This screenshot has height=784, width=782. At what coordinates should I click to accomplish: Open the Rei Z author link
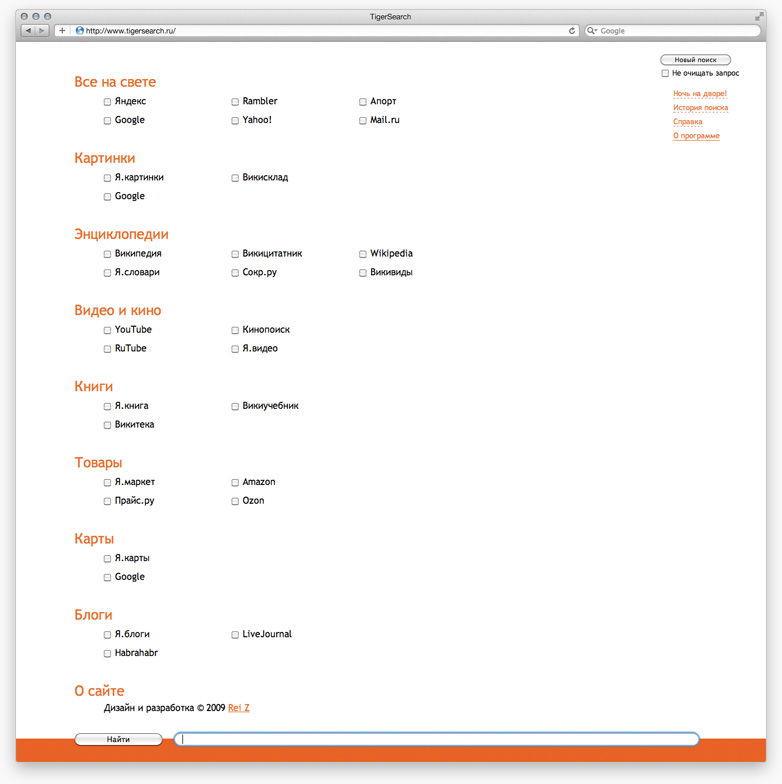[x=238, y=708]
